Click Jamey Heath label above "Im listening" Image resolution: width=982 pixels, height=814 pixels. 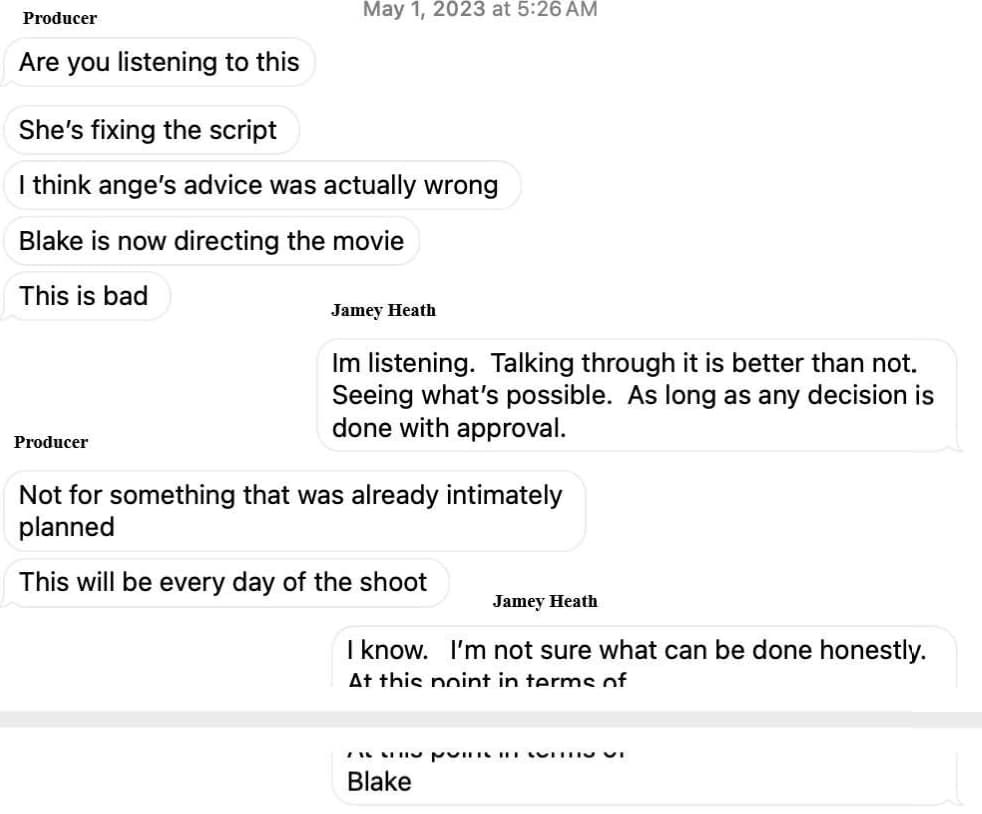tap(383, 310)
